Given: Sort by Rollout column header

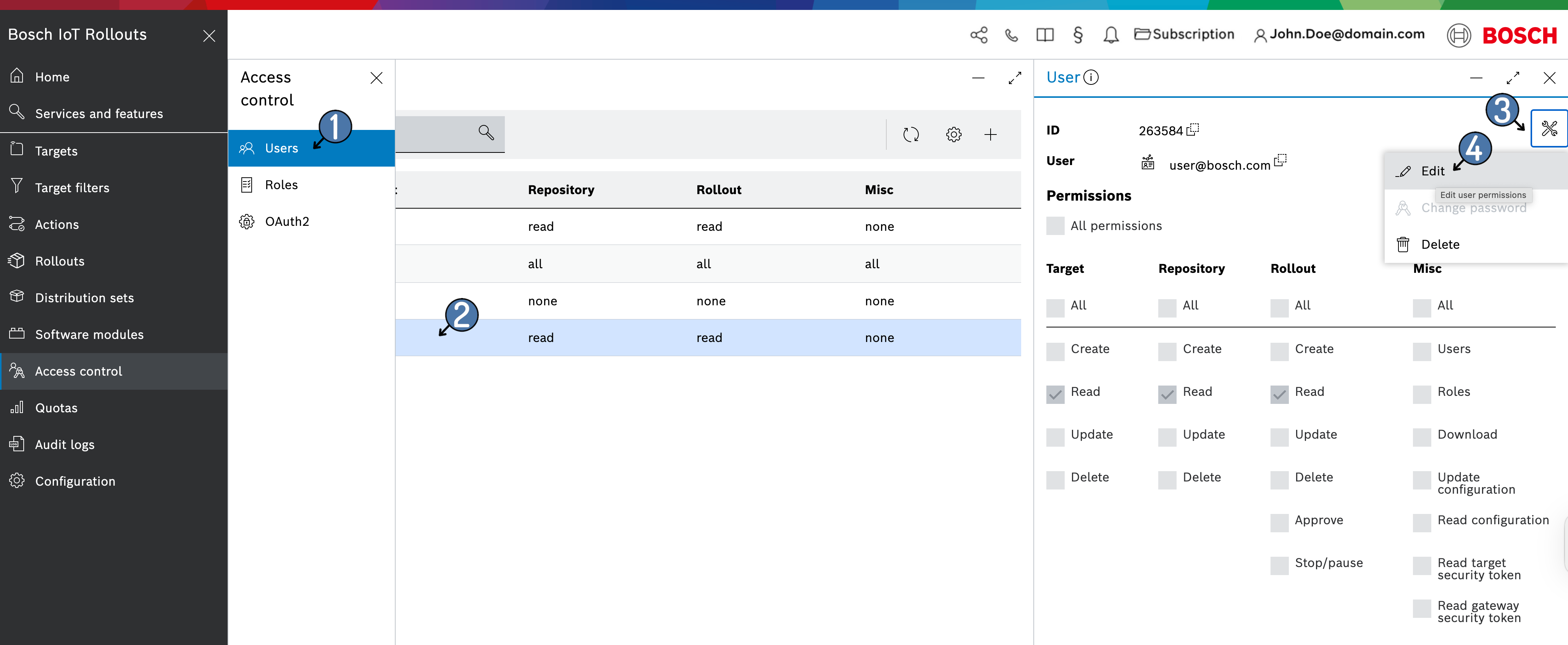Looking at the screenshot, I should pyautogui.click(x=718, y=190).
